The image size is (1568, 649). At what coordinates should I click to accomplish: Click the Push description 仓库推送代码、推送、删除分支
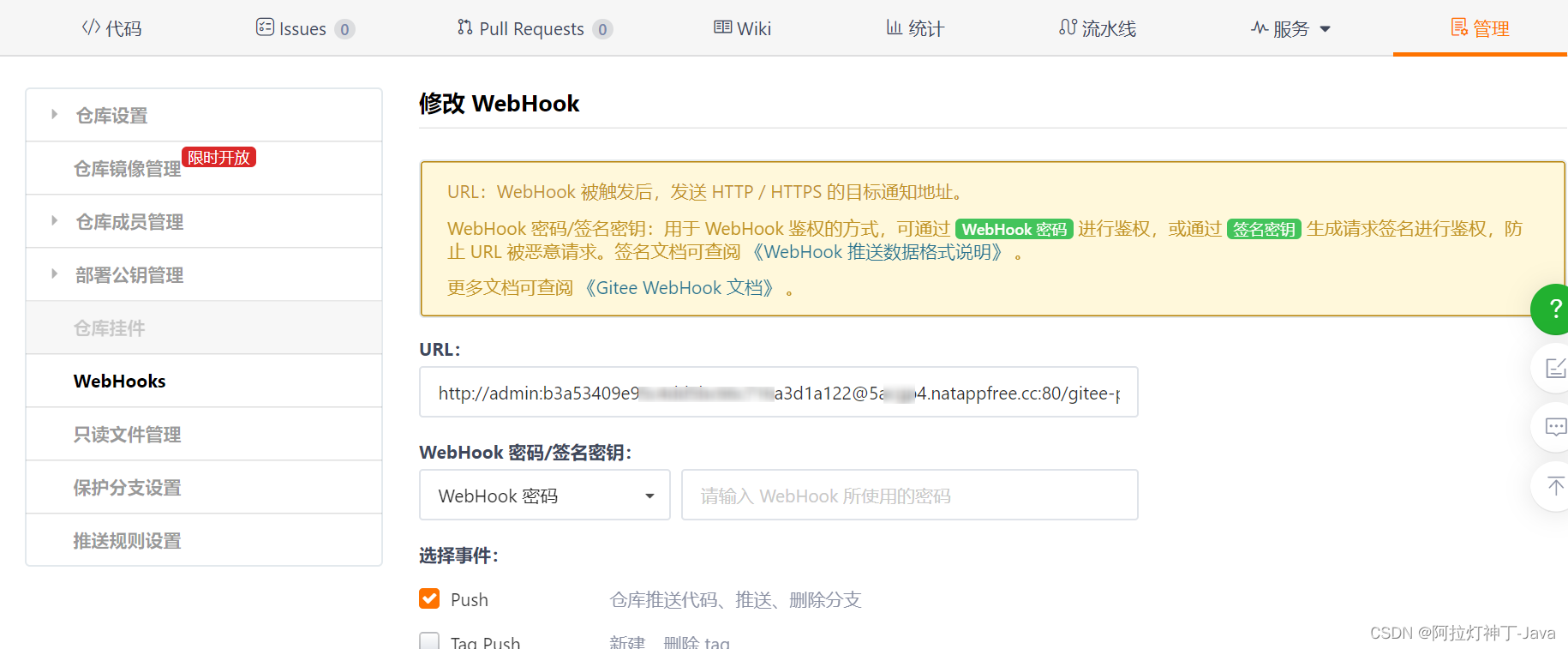(735, 599)
